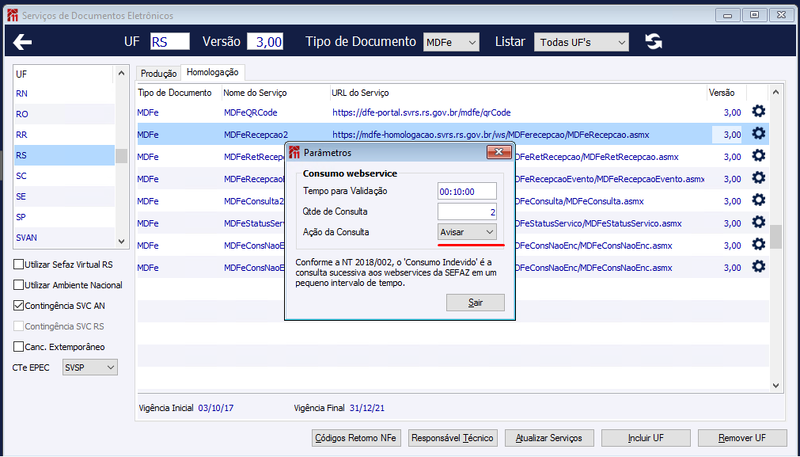Go back with the white arrow icon
The image size is (800, 457).
(x=22, y=42)
